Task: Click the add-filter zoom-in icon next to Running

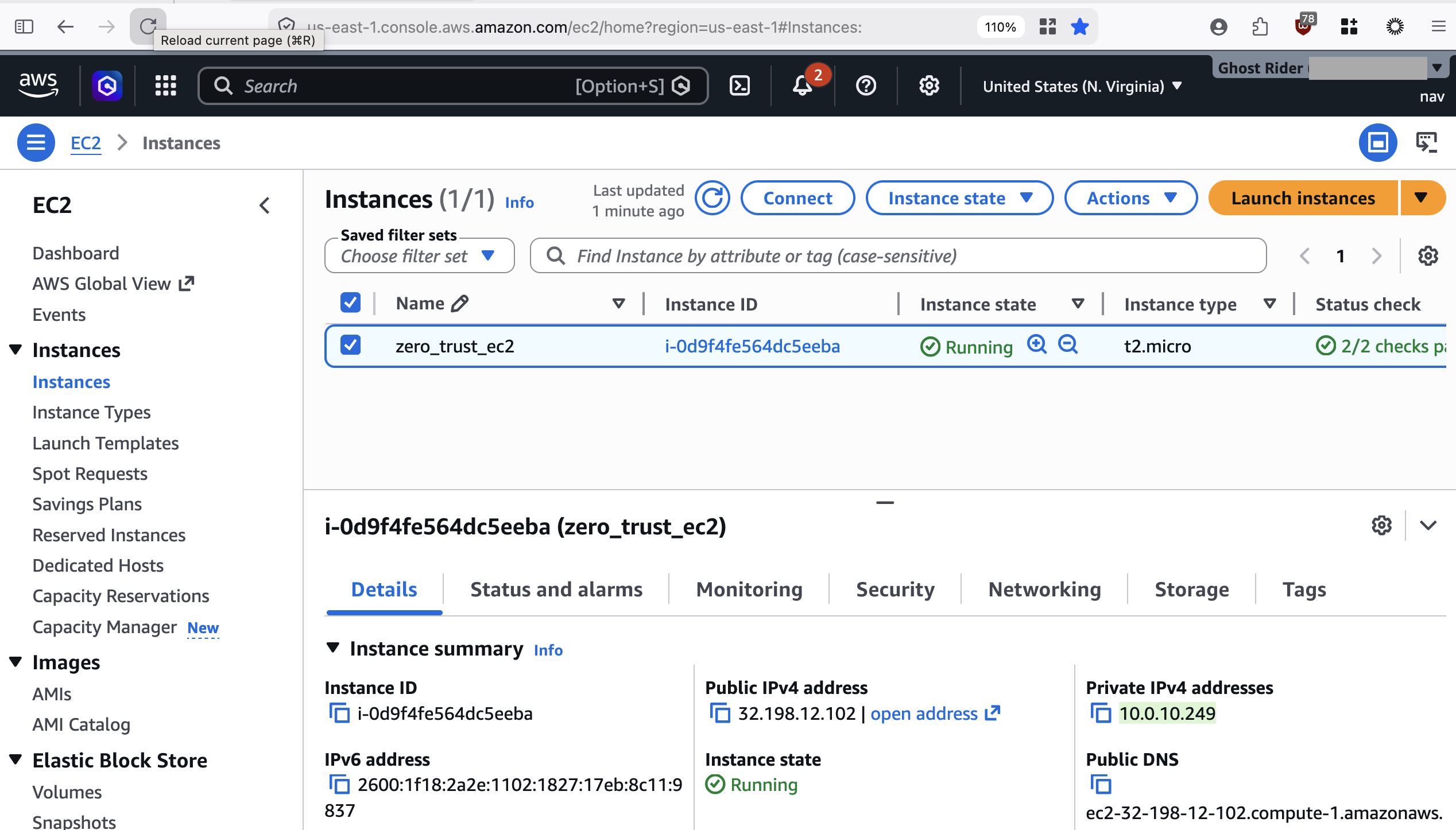Action: point(1037,344)
